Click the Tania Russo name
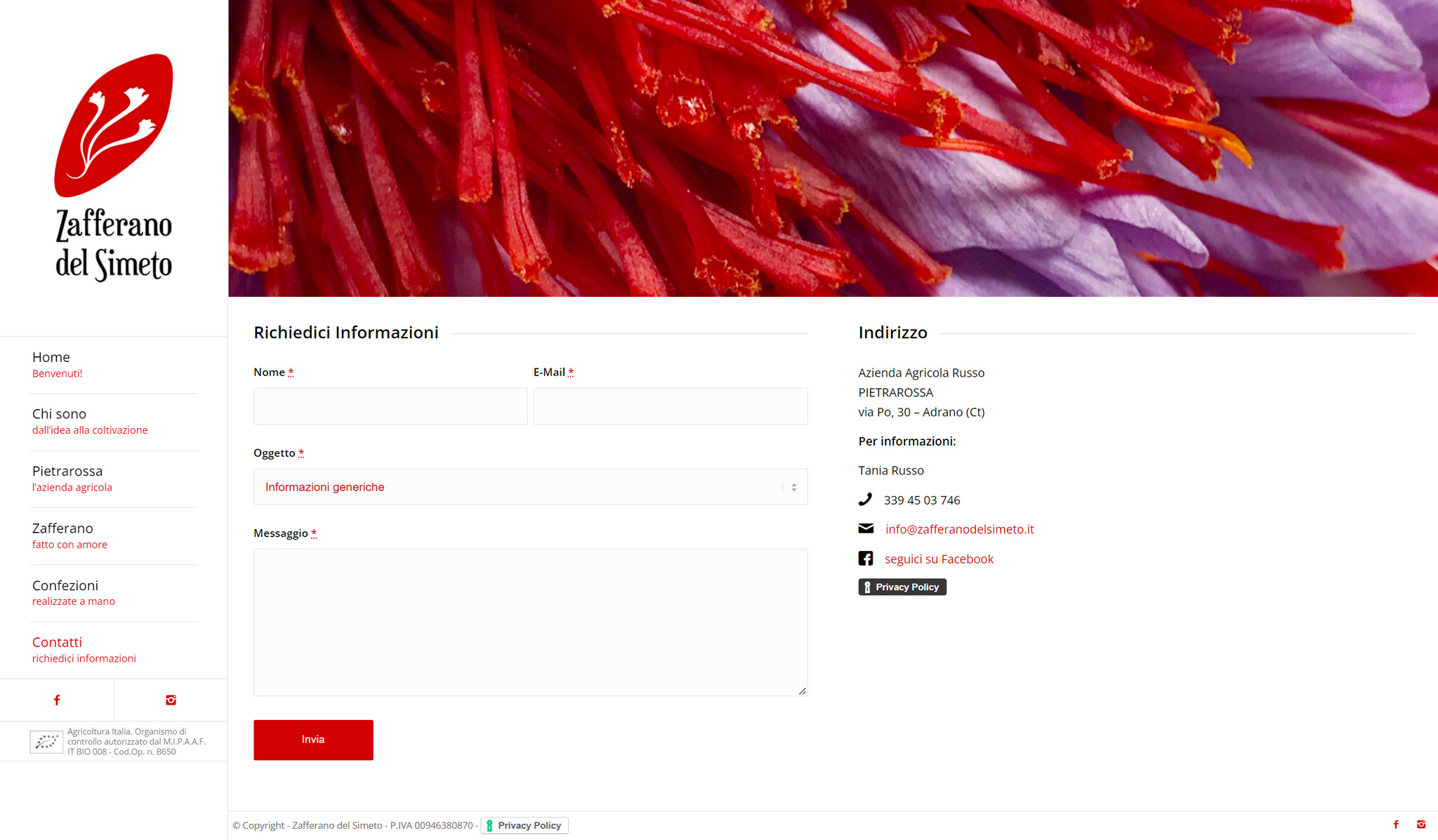Screen dimensions: 1438x840 click(x=891, y=470)
